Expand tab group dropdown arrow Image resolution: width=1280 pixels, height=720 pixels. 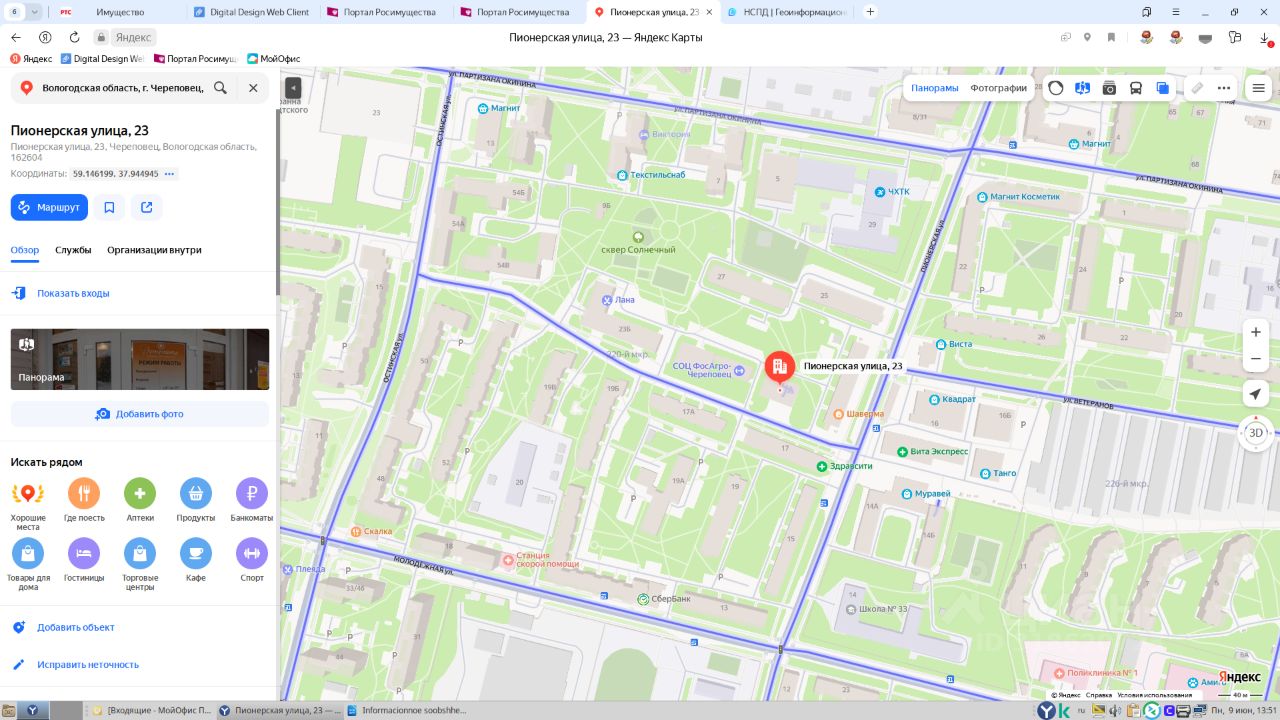pos(35,12)
